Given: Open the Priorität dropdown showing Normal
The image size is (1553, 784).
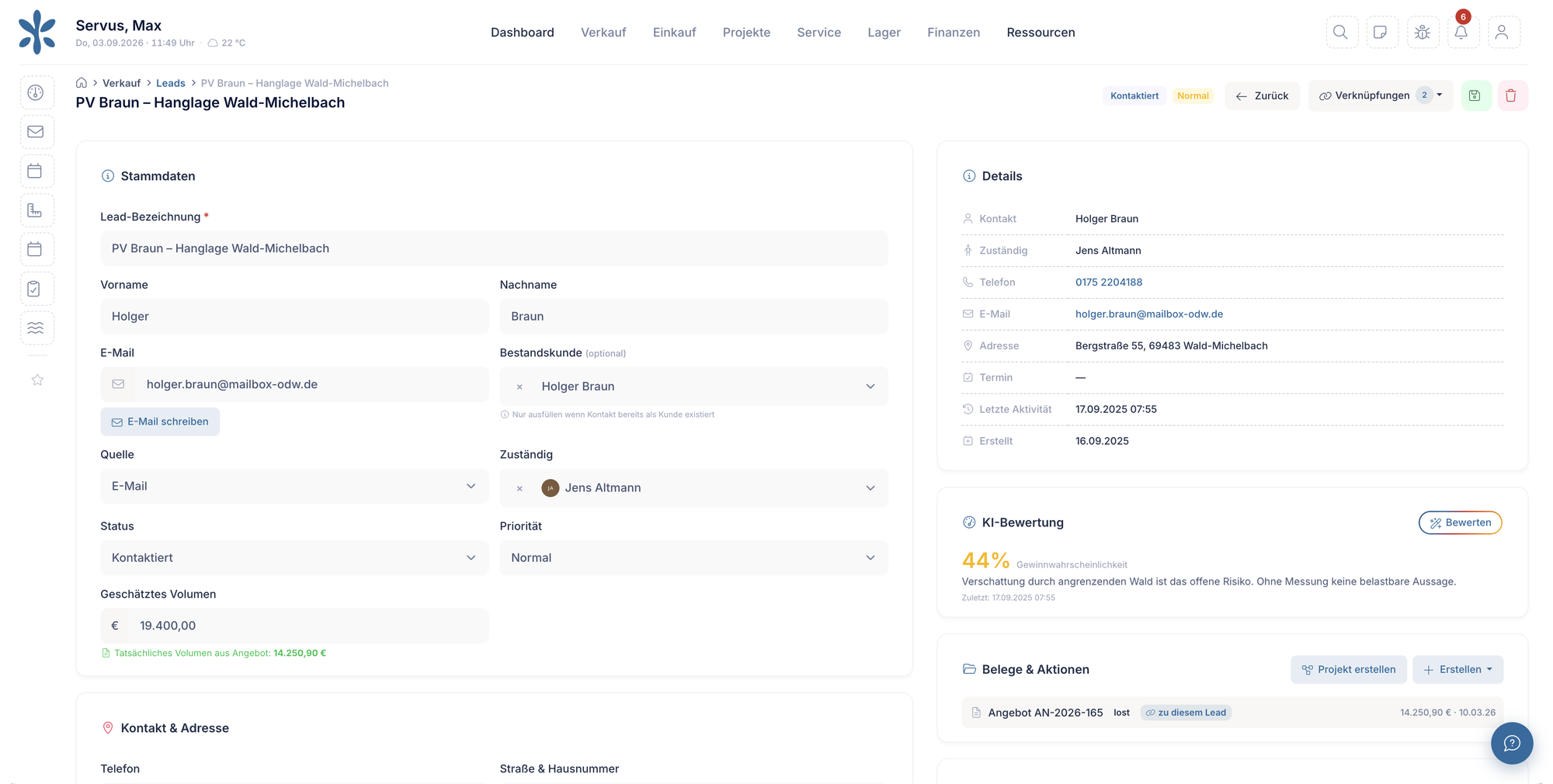Looking at the screenshot, I should [693, 557].
